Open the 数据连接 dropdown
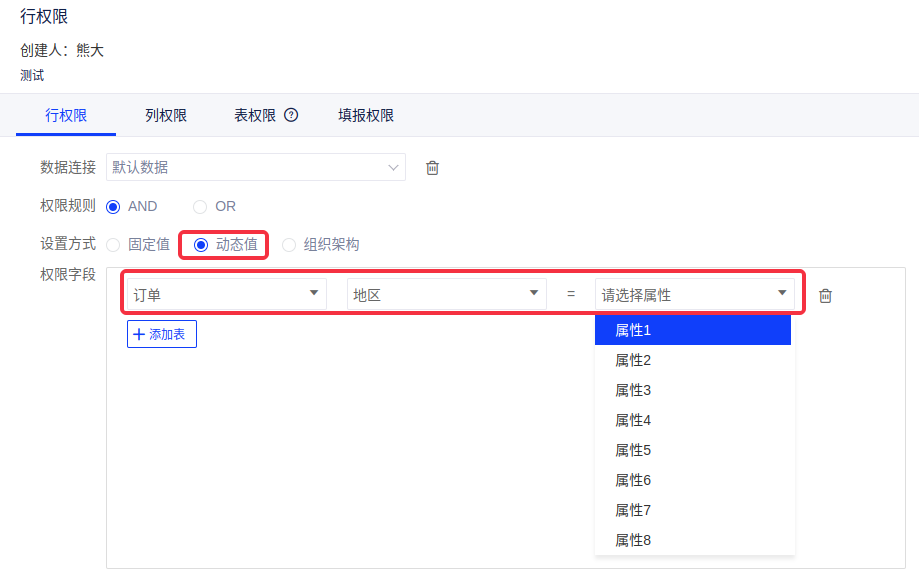The width and height of the screenshot is (919, 584). (x=255, y=167)
